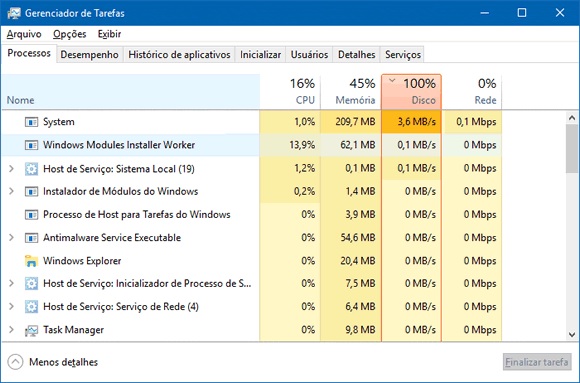Viewport: 580px width, 383px height.
Task: Expand Host de Serviço: Serviço de Rede (4)
Action: (x=11, y=307)
